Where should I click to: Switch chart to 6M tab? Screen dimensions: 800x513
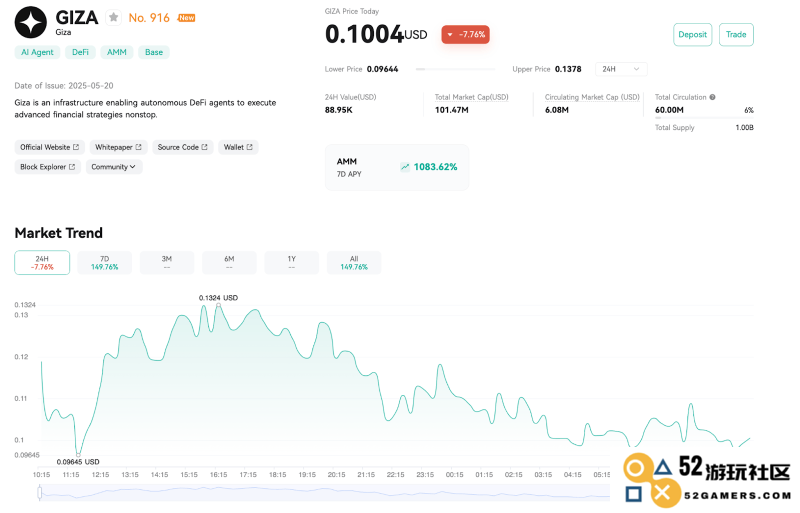pyautogui.click(x=229, y=263)
